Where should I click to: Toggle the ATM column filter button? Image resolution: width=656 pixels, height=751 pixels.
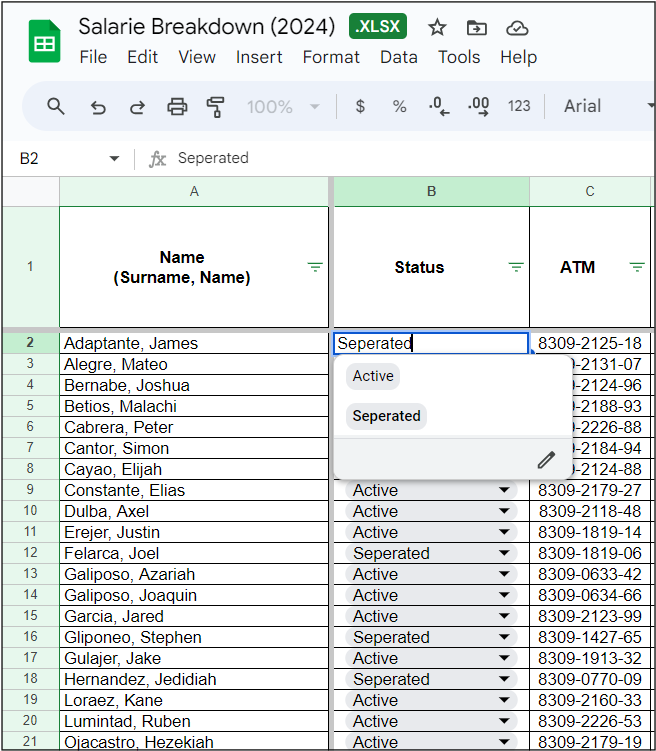[x=637, y=267]
